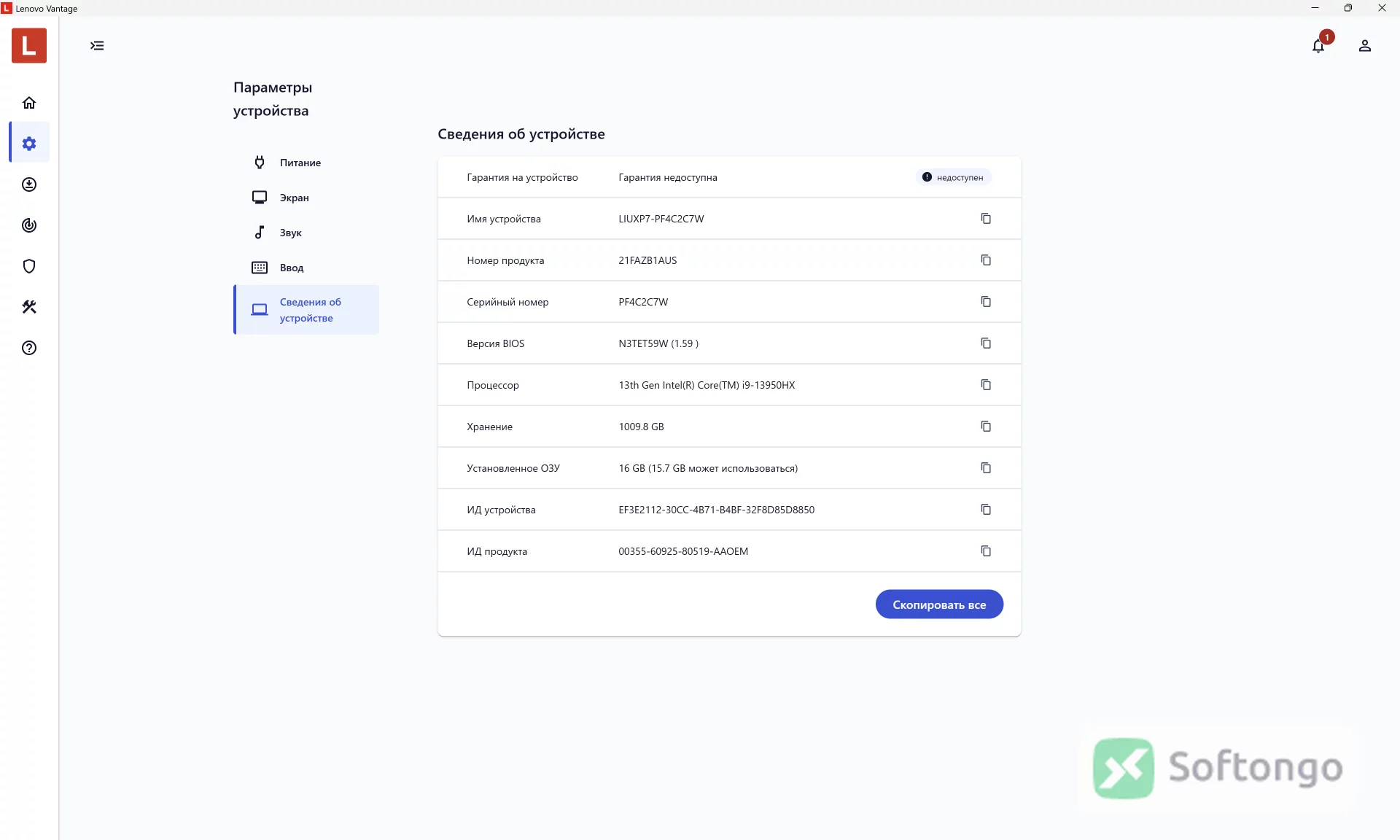
Task: Click the Сведения об устройстве heading
Action: pos(521,134)
